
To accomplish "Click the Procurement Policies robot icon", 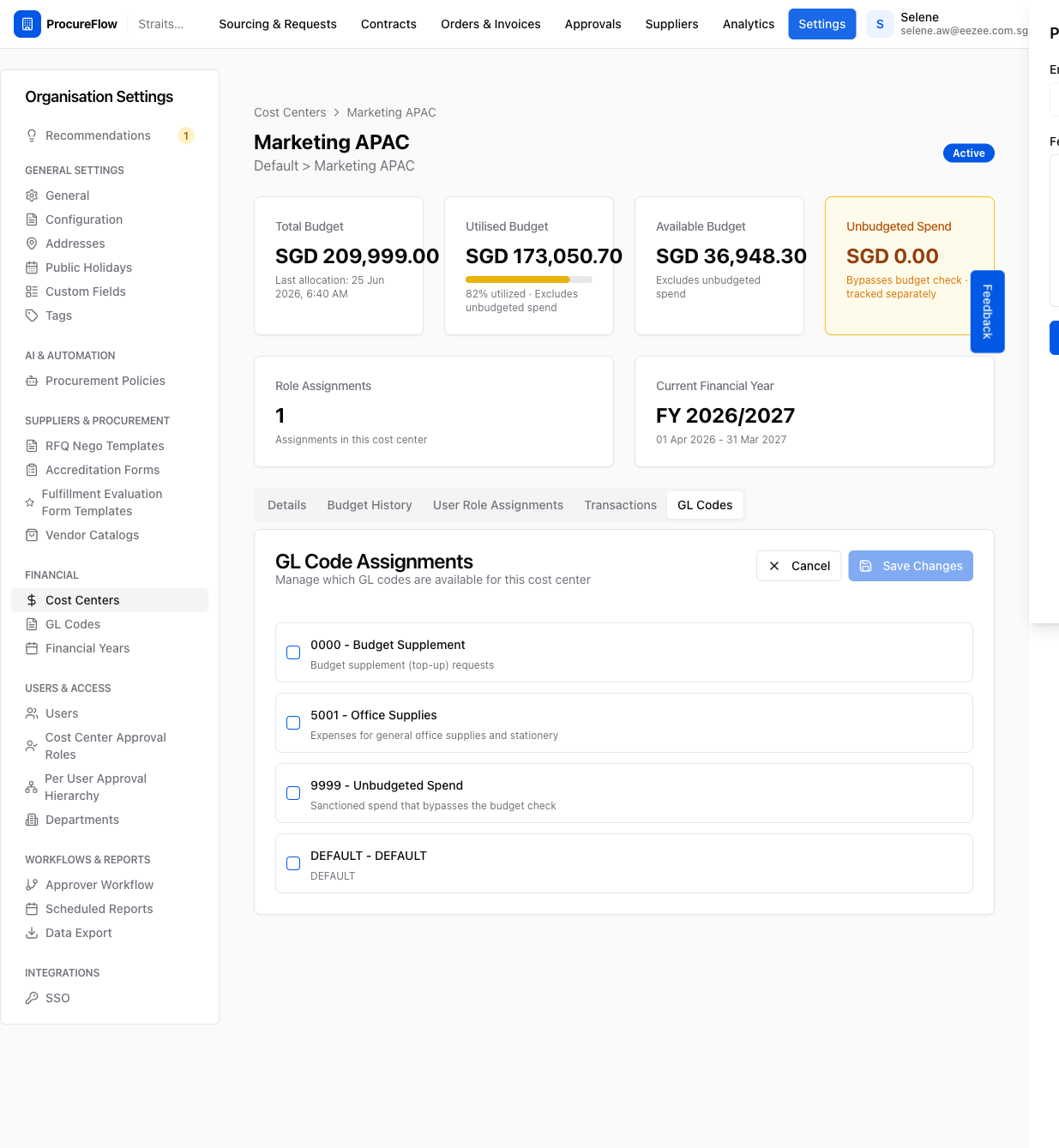I will tap(32, 381).
